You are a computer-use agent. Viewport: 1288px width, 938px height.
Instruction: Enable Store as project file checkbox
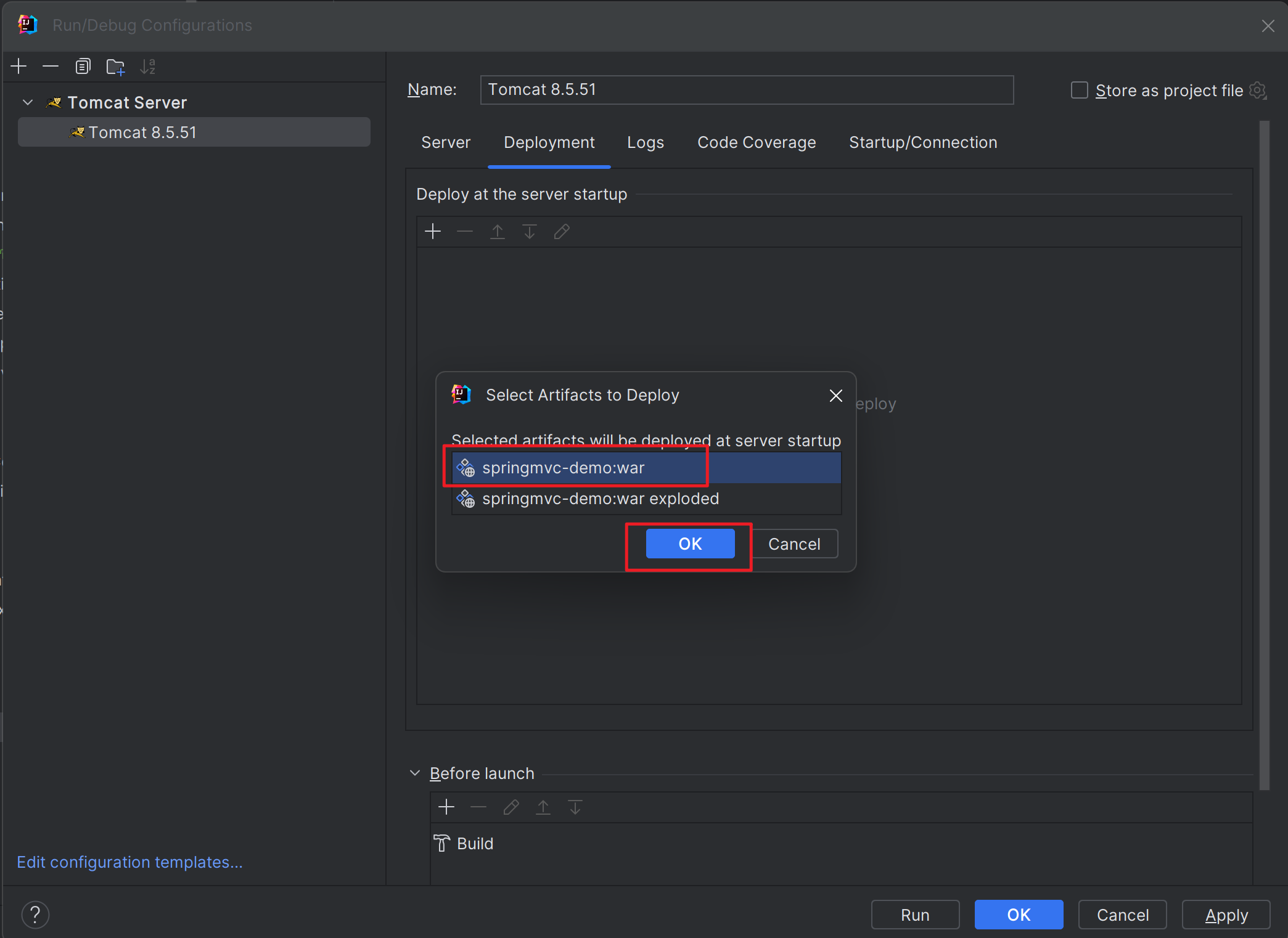(1079, 91)
